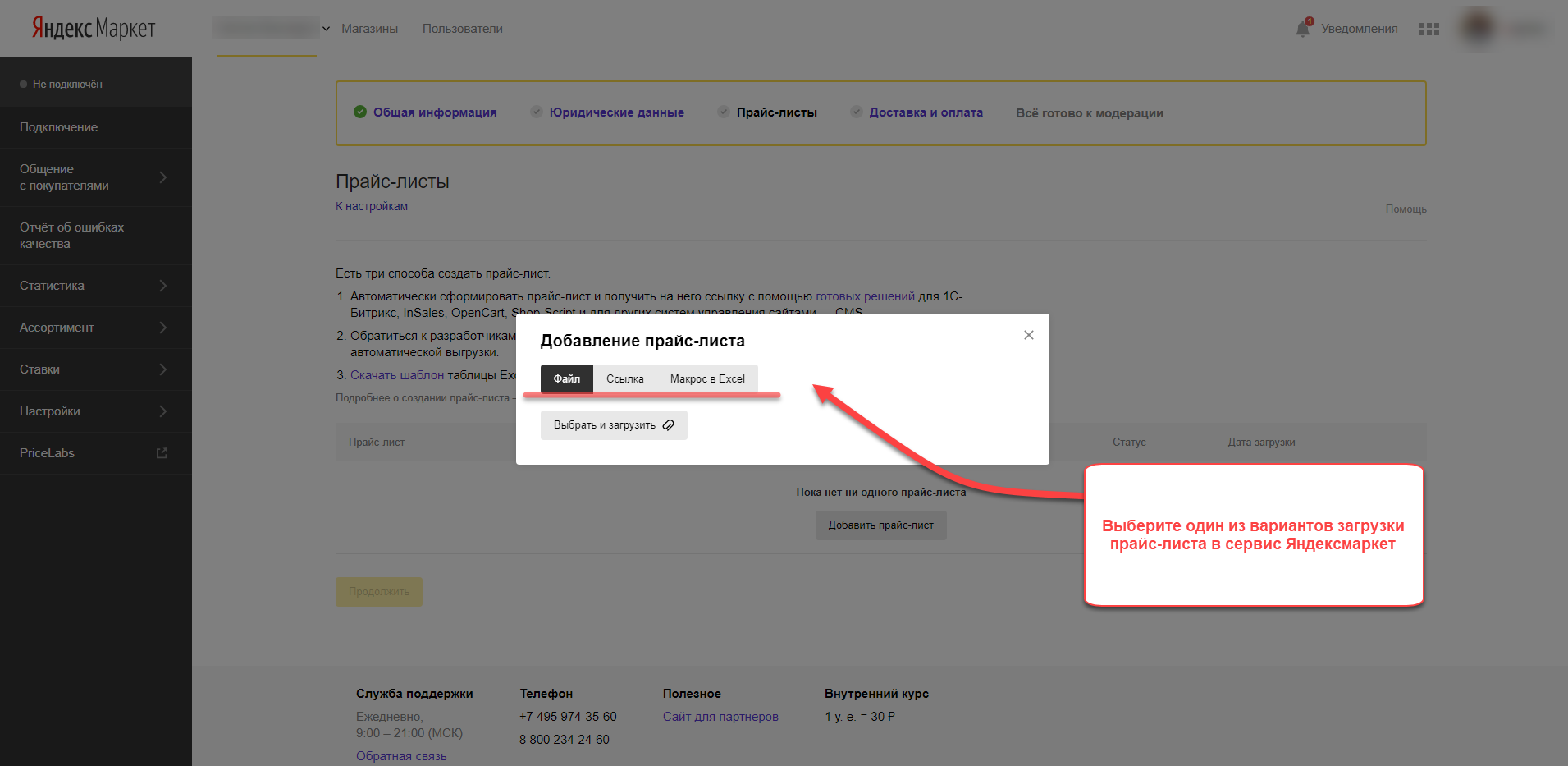Click the grey checkmark by Прайс-листы step
The image size is (1568, 766).
tap(723, 112)
